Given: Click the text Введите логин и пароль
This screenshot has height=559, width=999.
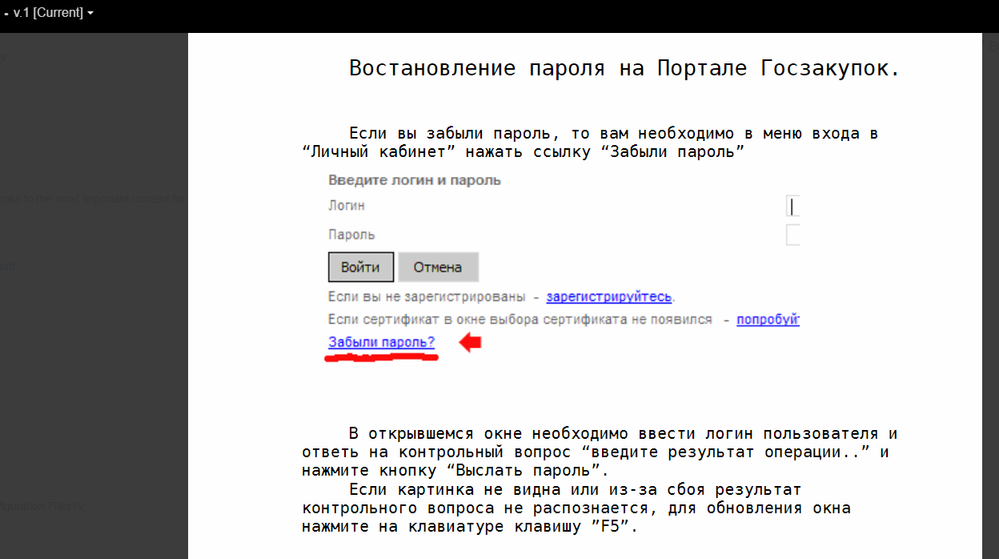Looking at the screenshot, I should click(x=414, y=180).
